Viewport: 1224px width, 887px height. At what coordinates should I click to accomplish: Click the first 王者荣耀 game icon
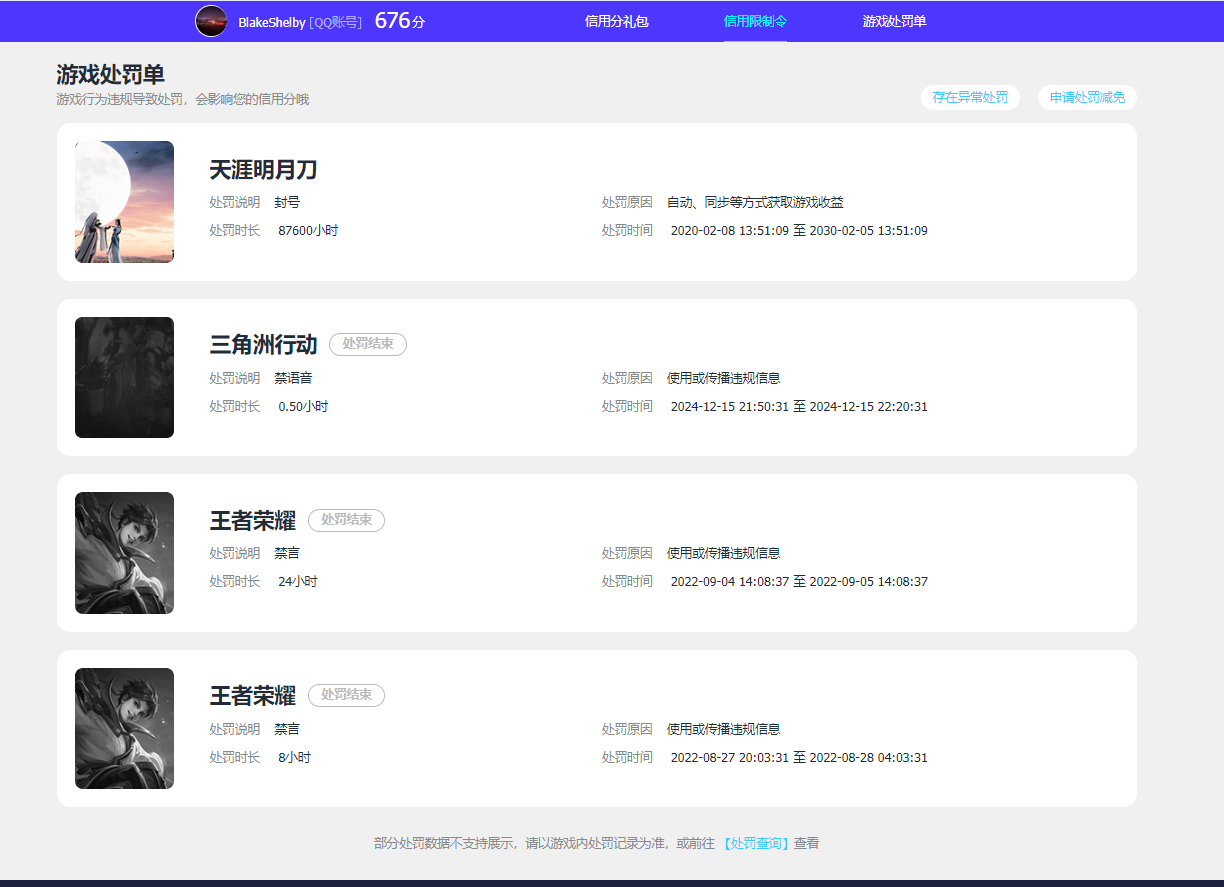[x=124, y=553]
